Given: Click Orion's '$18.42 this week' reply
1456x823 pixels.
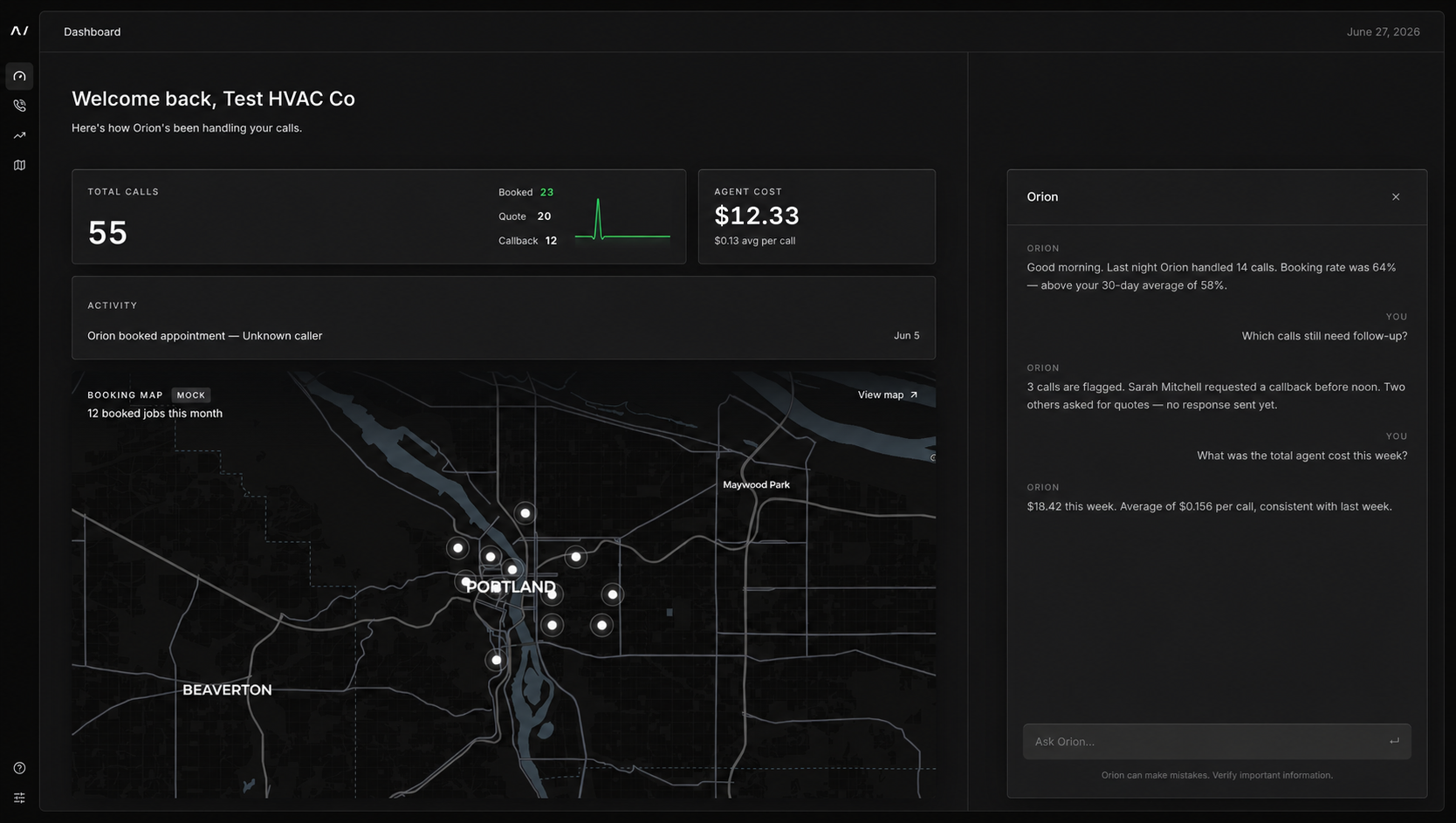Looking at the screenshot, I should (1209, 507).
